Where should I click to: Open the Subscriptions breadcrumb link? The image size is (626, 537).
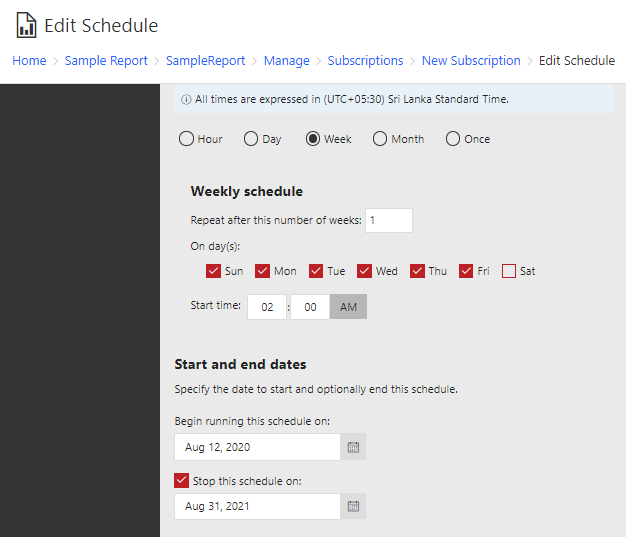[366, 61]
